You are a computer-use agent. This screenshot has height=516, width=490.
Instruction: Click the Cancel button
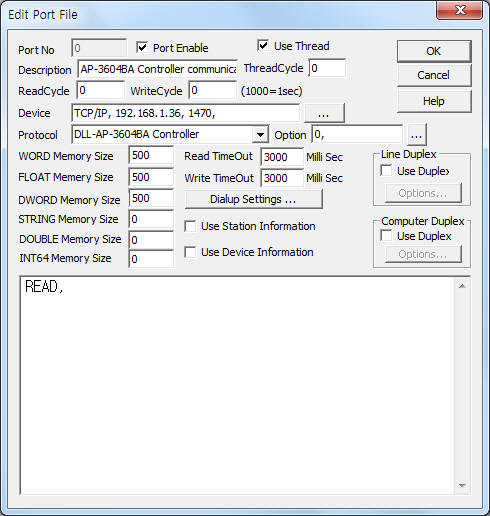point(434,75)
